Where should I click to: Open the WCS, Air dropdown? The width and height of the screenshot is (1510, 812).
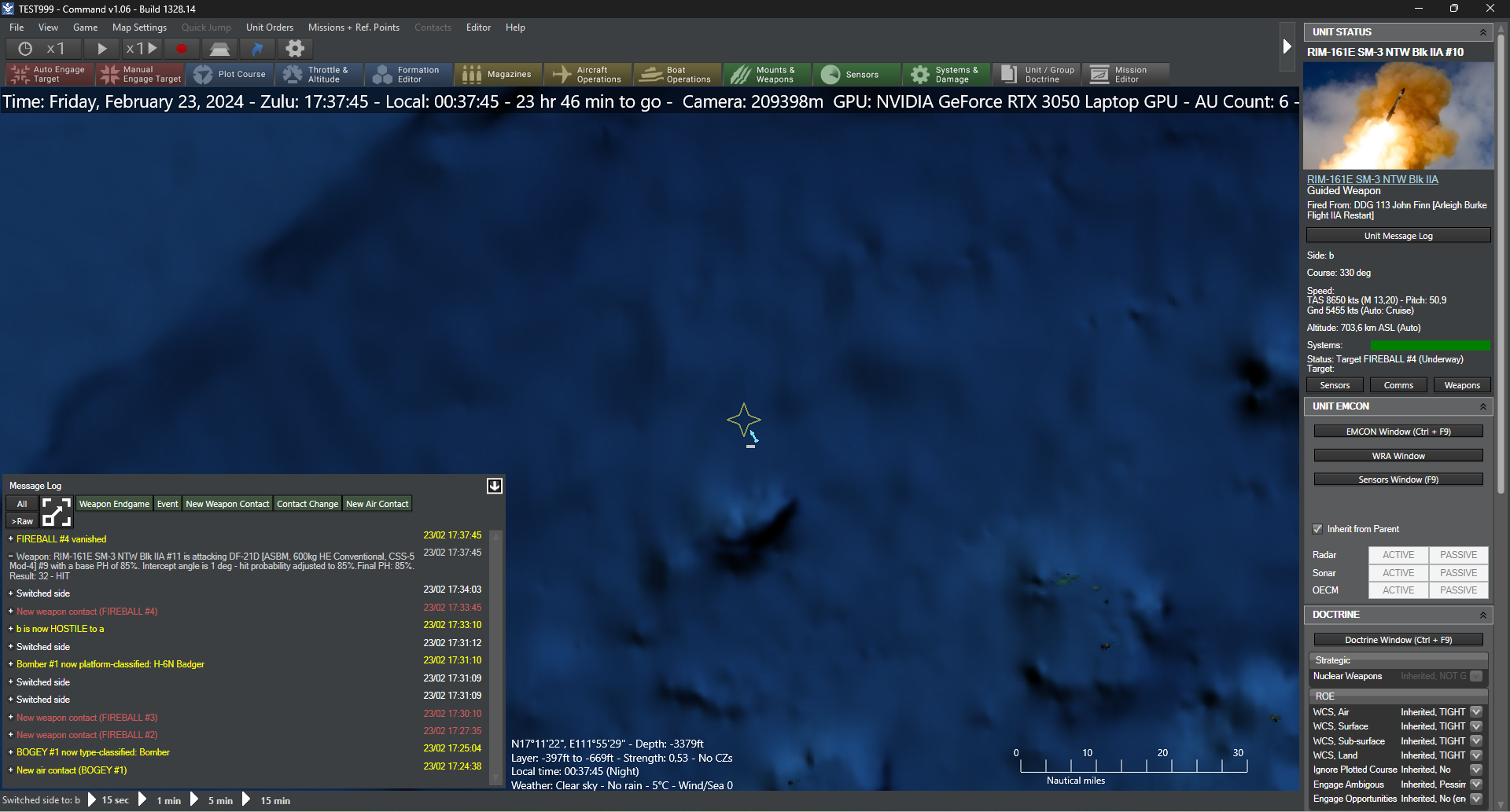point(1476,712)
